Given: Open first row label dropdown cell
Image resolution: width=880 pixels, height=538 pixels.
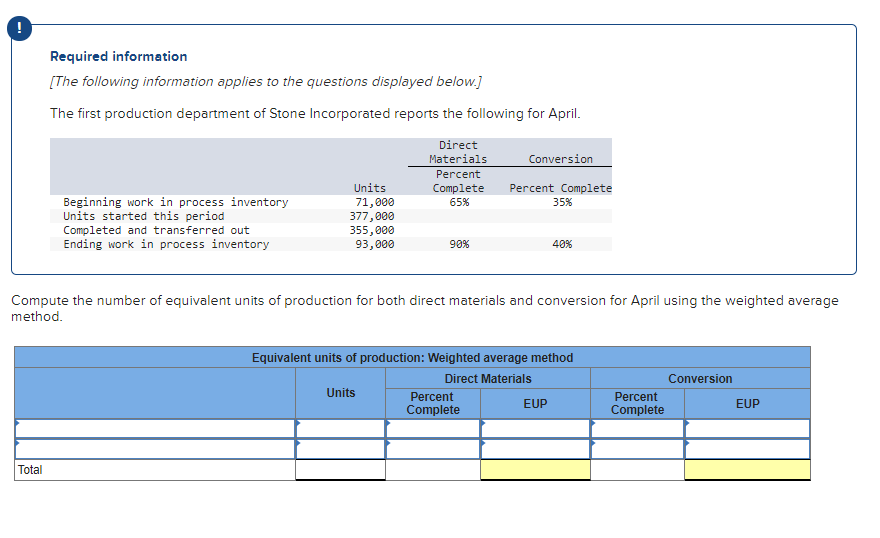Looking at the screenshot, I should tap(155, 429).
